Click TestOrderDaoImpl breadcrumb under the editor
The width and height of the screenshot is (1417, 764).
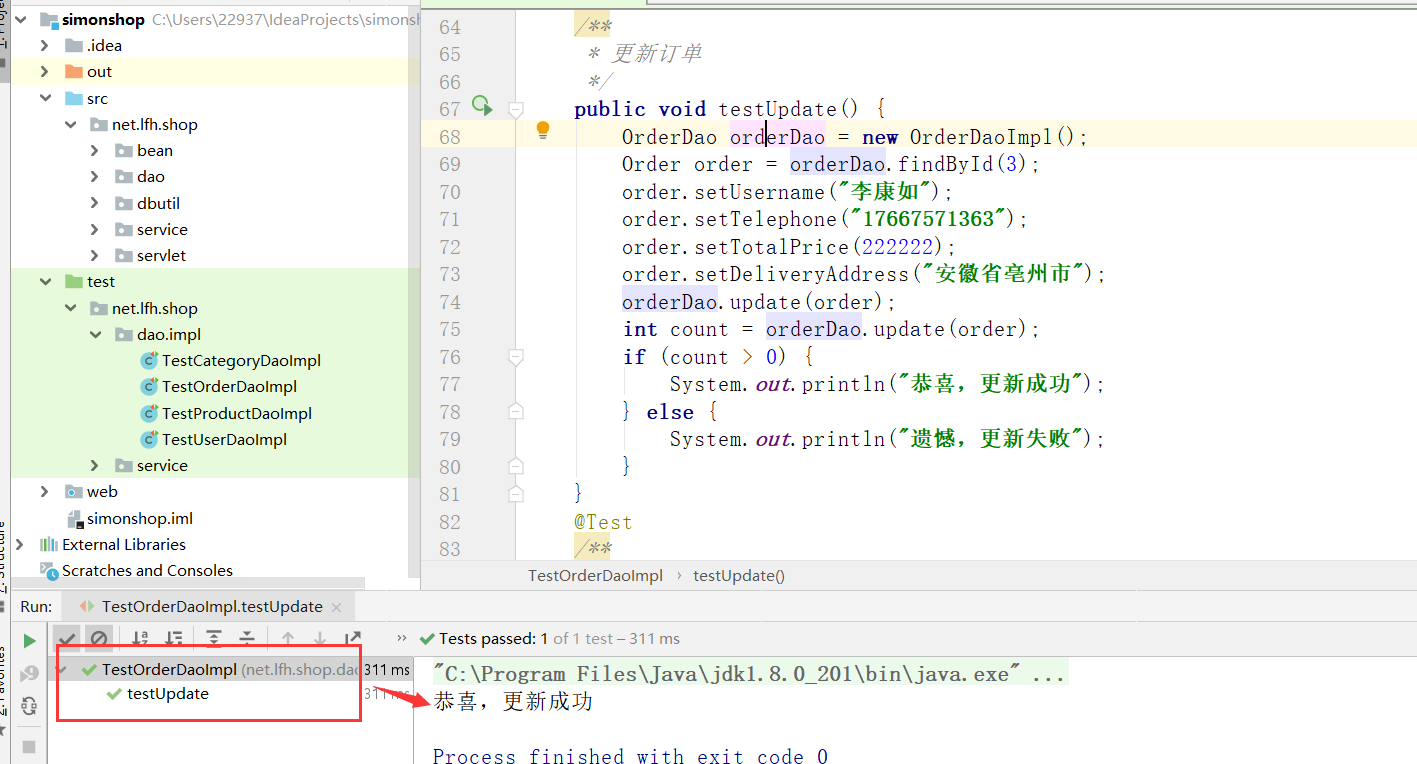pyautogui.click(x=595, y=575)
